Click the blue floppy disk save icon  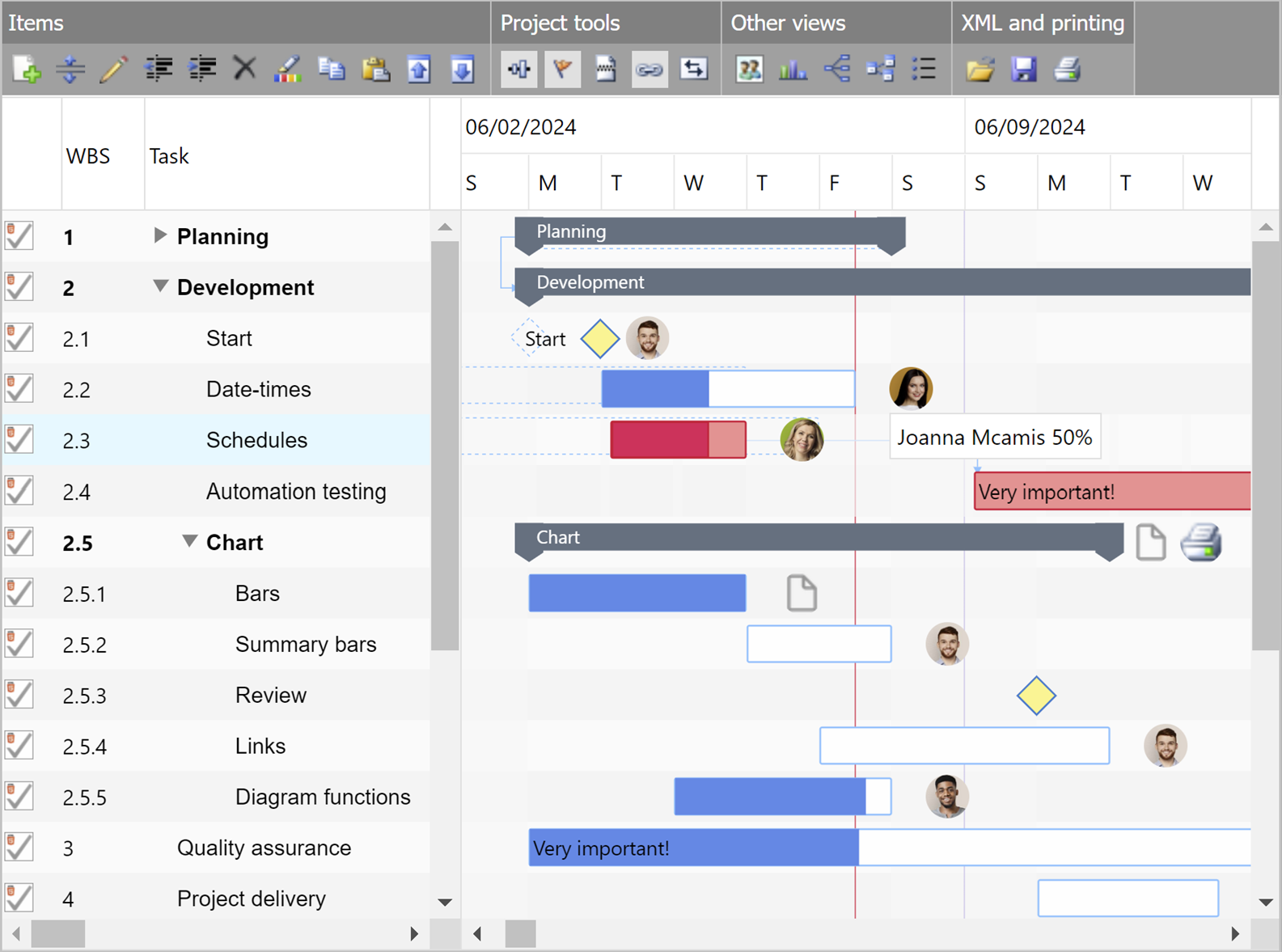pos(1023,70)
